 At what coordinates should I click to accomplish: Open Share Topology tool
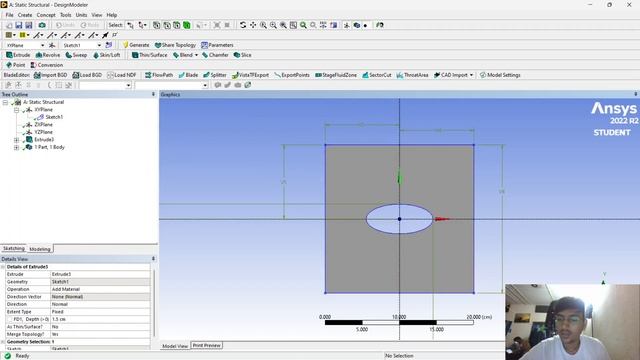pyautogui.click(x=175, y=45)
